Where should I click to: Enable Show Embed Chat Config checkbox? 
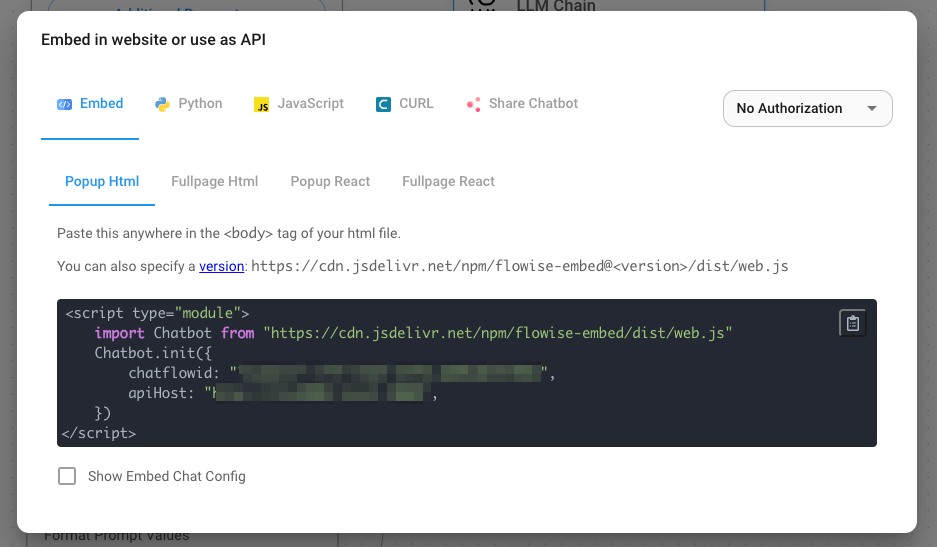pyautogui.click(x=67, y=476)
